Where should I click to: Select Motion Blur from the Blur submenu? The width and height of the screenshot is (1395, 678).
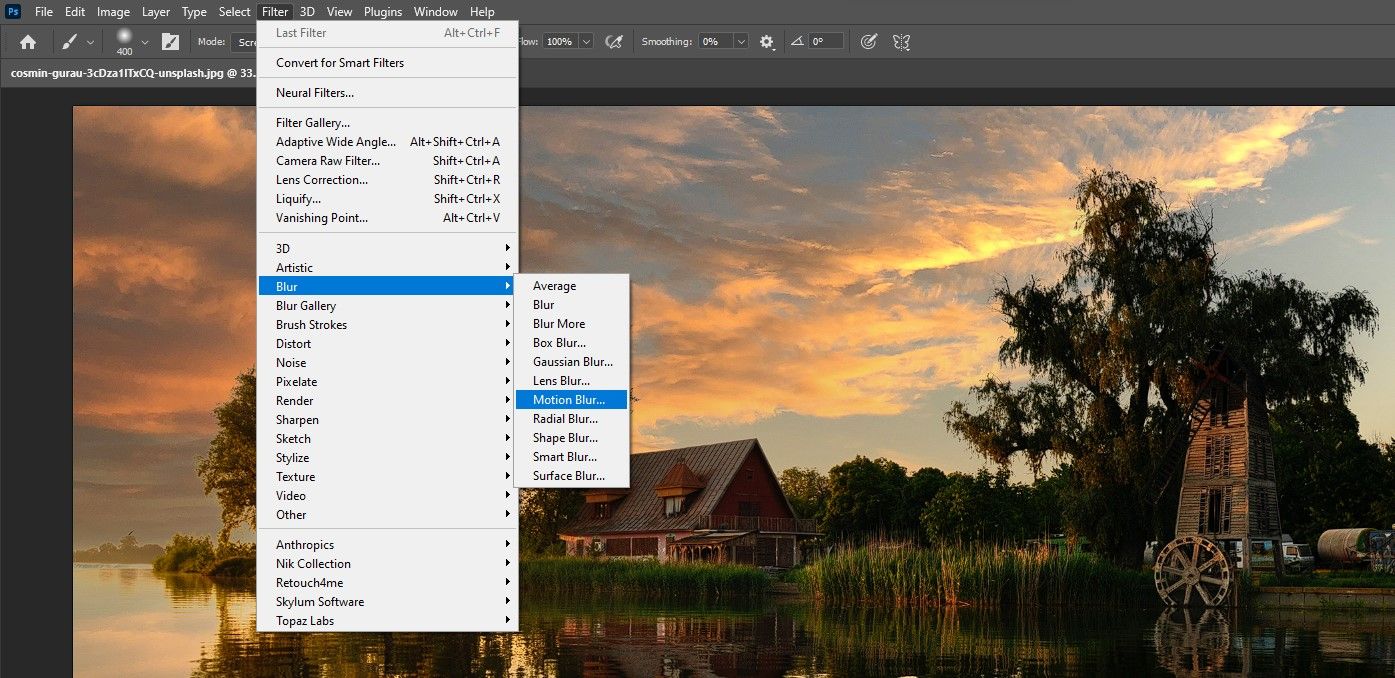(x=569, y=400)
